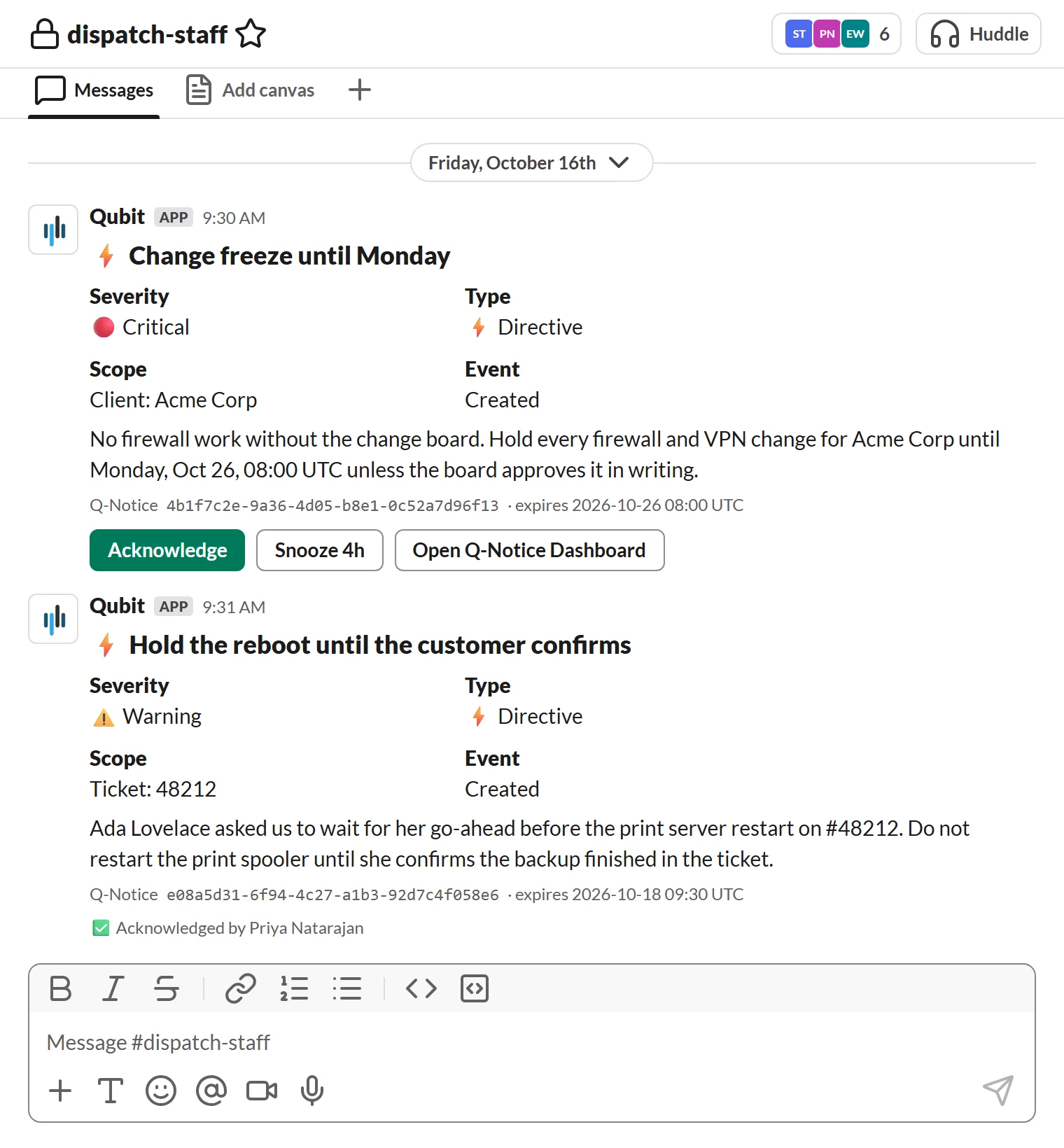Switch to the Messages tab

coord(94,90)
